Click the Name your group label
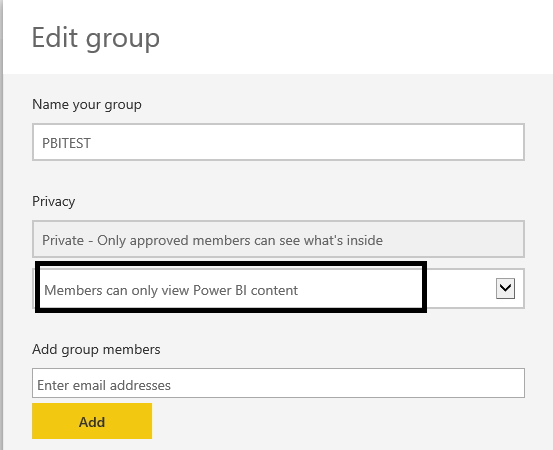The image size is (553, 450). pos(87,105)
